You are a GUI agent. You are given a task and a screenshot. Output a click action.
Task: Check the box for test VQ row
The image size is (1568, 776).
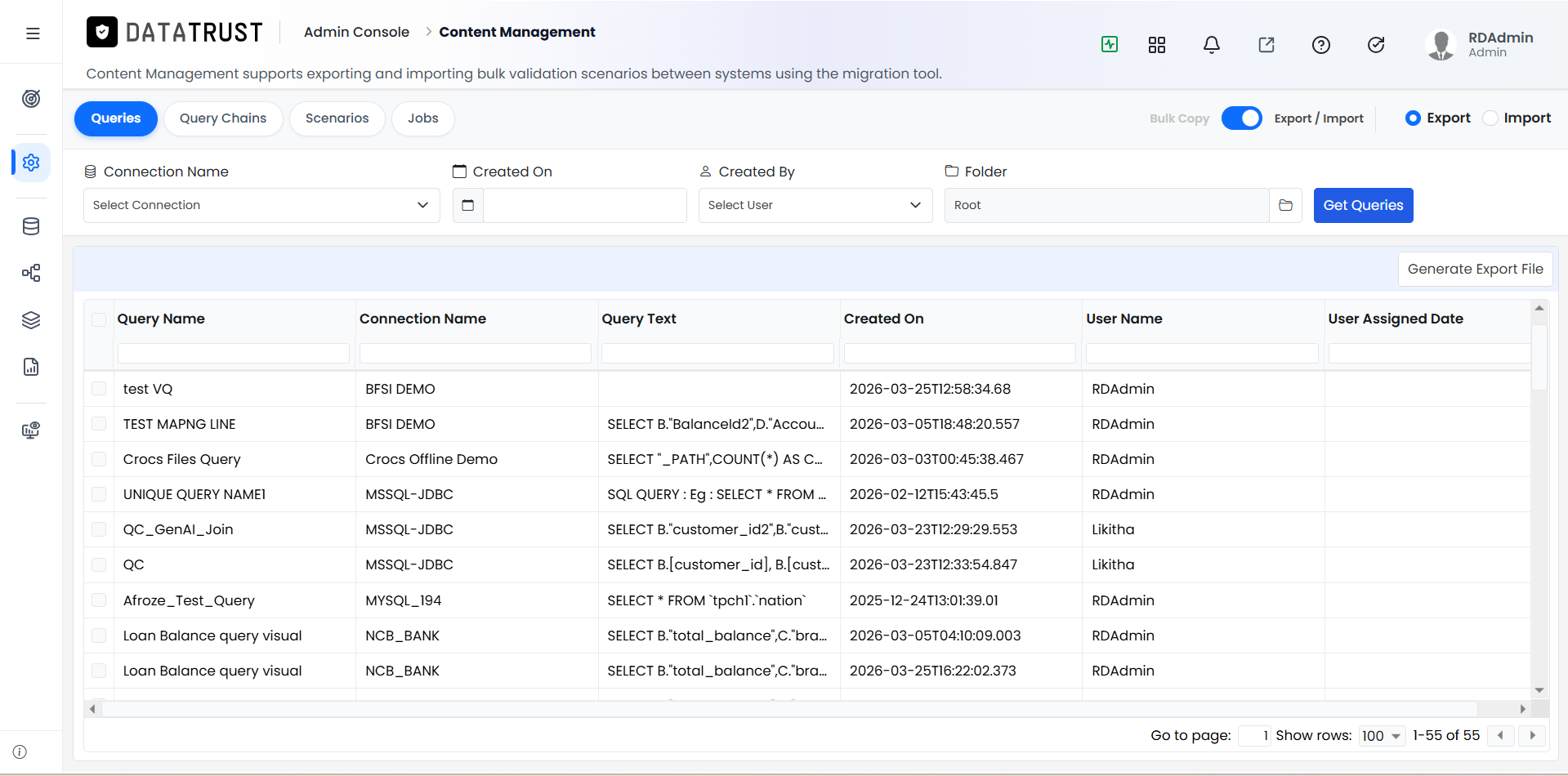99,389
